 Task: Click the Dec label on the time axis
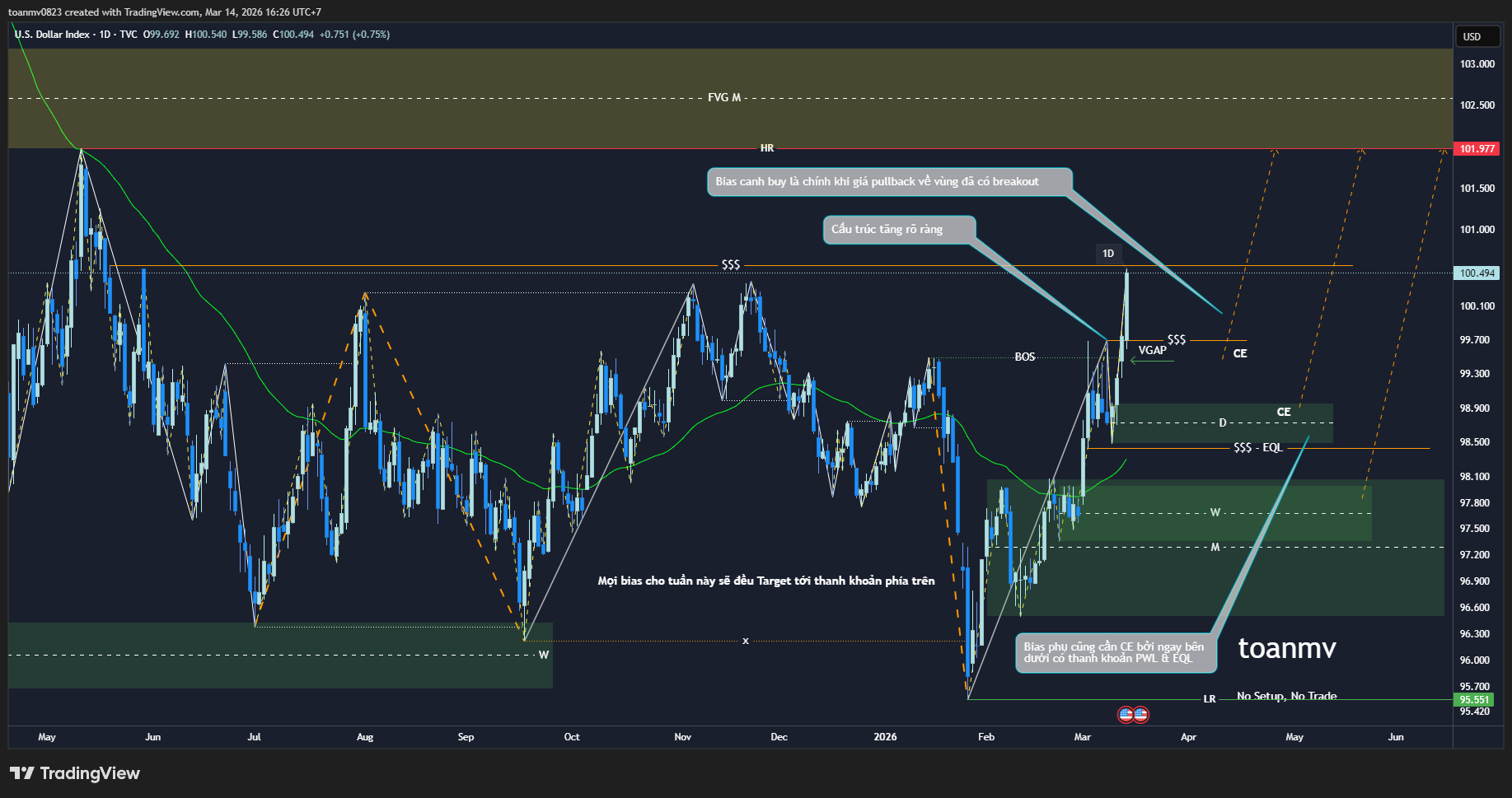pos(779,737)
